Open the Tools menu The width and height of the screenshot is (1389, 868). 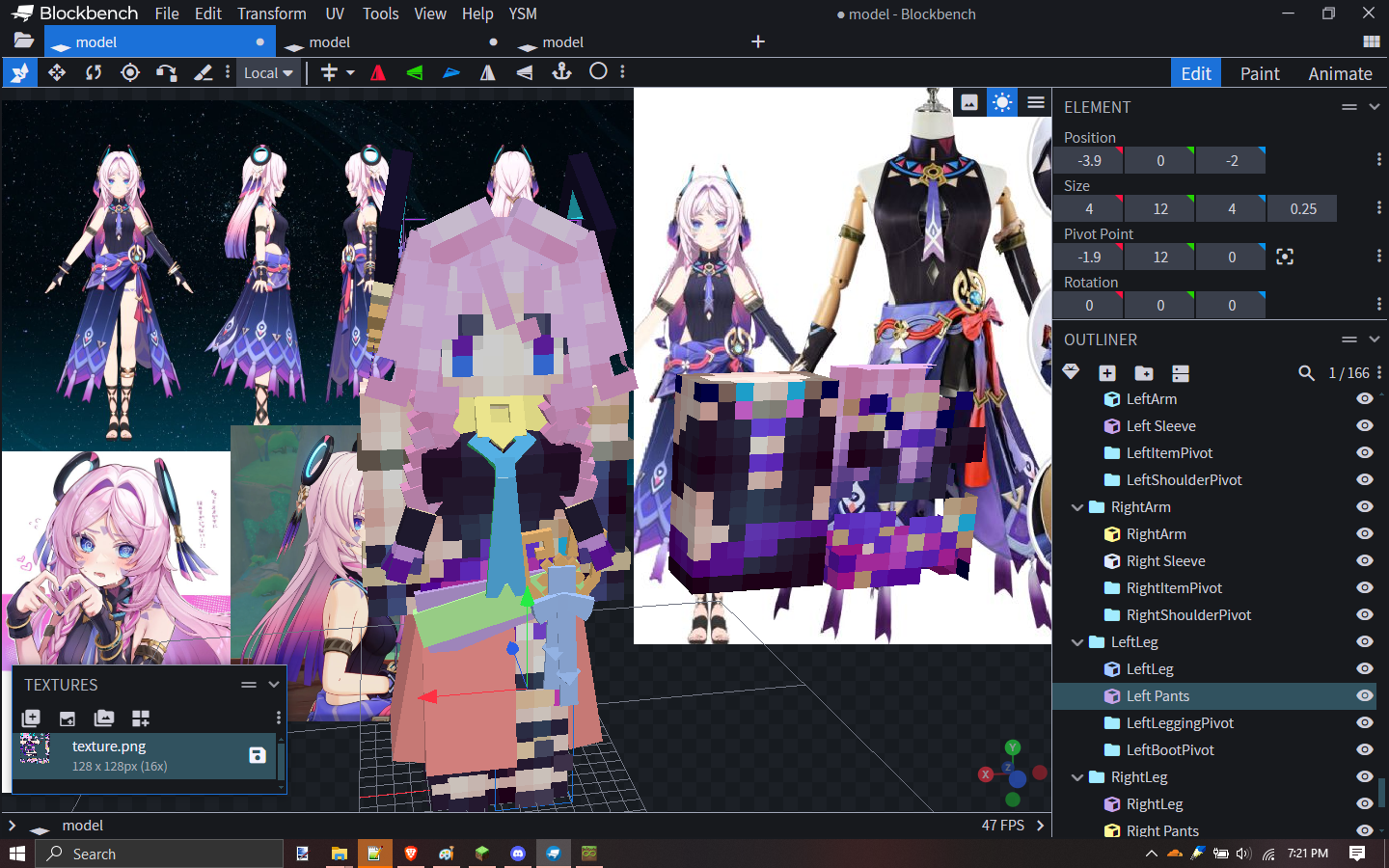pos(381,14)
